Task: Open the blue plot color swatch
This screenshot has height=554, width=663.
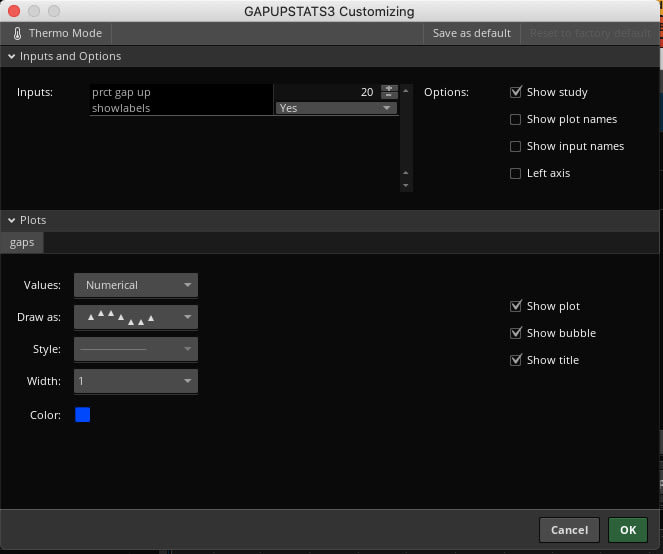Action: (x=82, y=415)
